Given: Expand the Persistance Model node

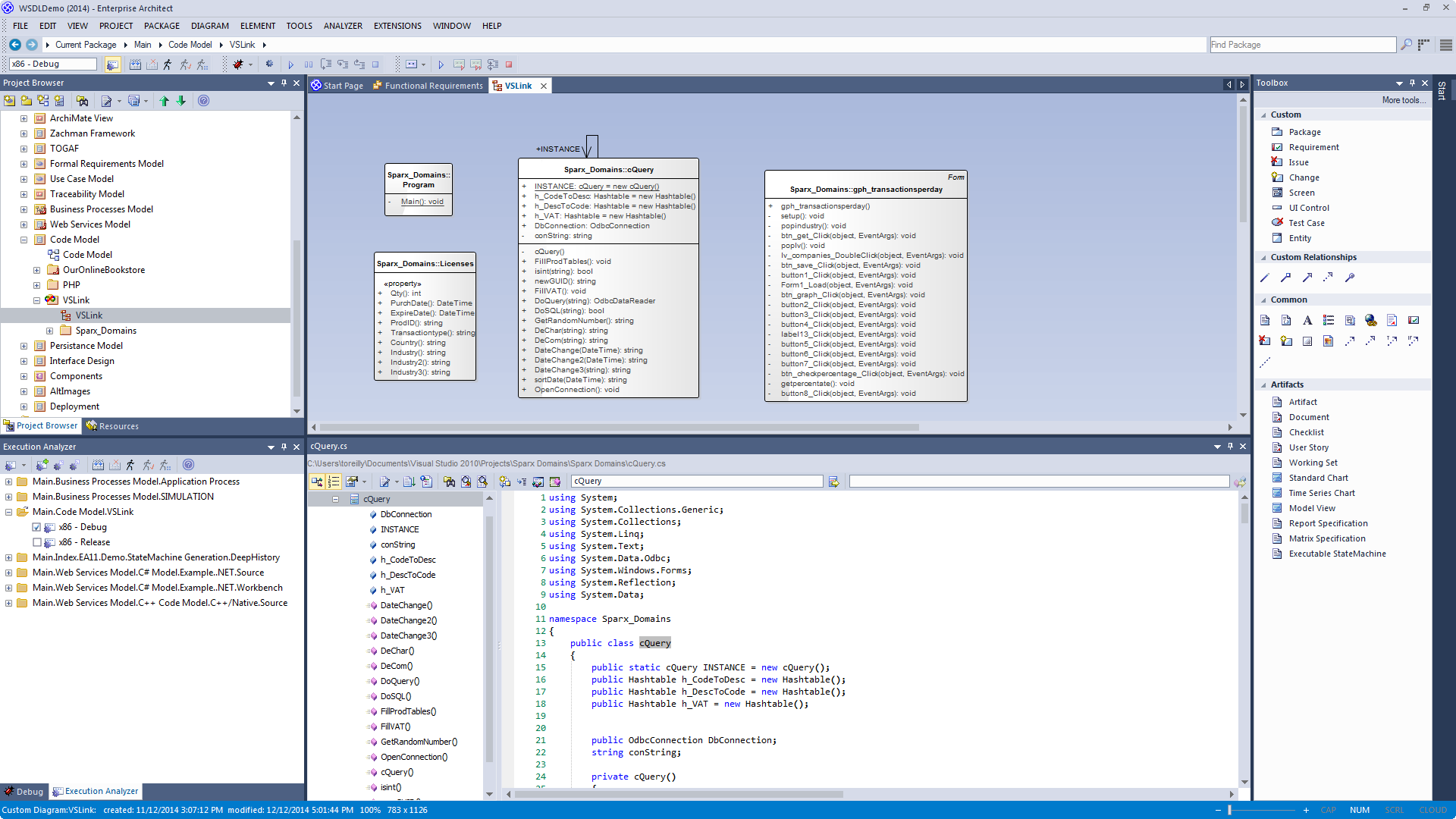Looking at the screenshot, I should tap(24, 346).
